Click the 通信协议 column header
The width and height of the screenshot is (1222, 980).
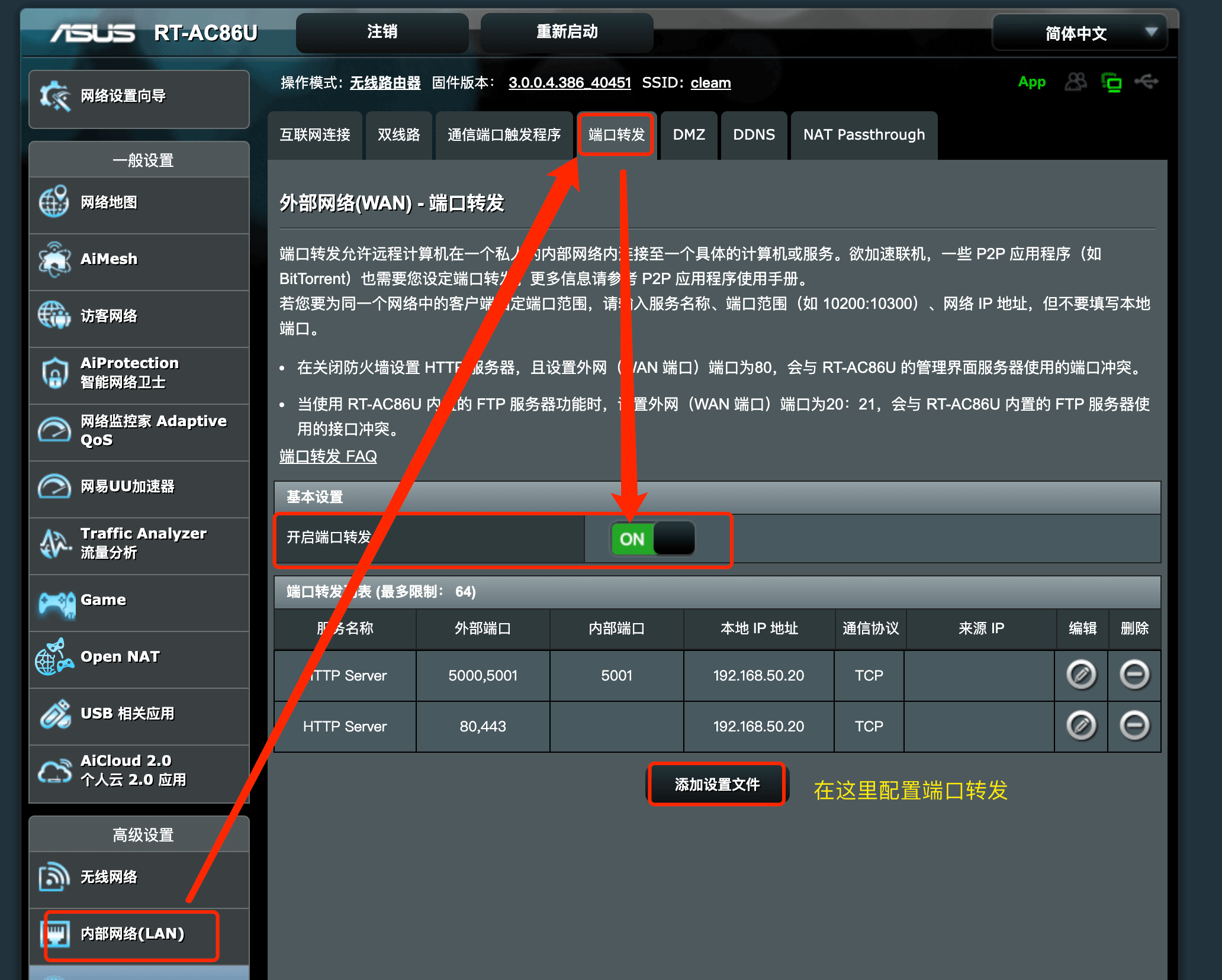tap(870, 628)
